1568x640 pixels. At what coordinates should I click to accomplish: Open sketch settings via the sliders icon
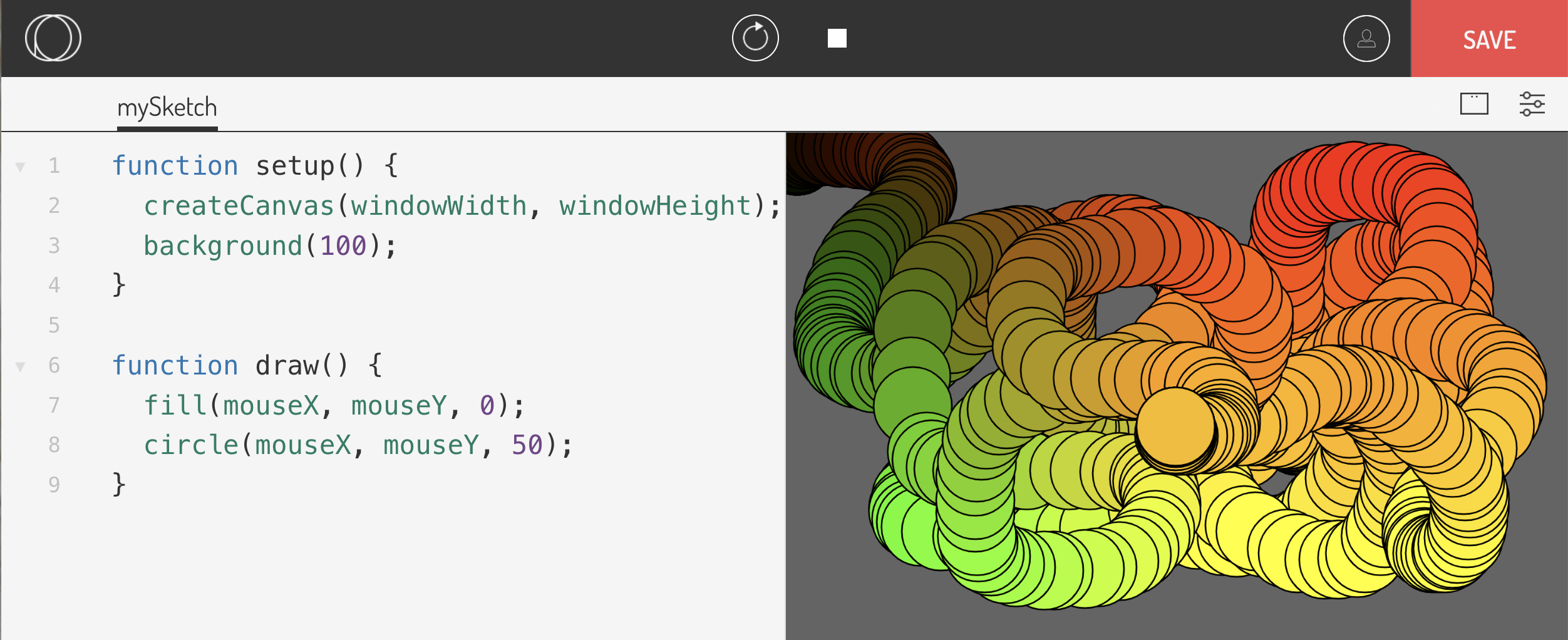tap(1532, 104)
